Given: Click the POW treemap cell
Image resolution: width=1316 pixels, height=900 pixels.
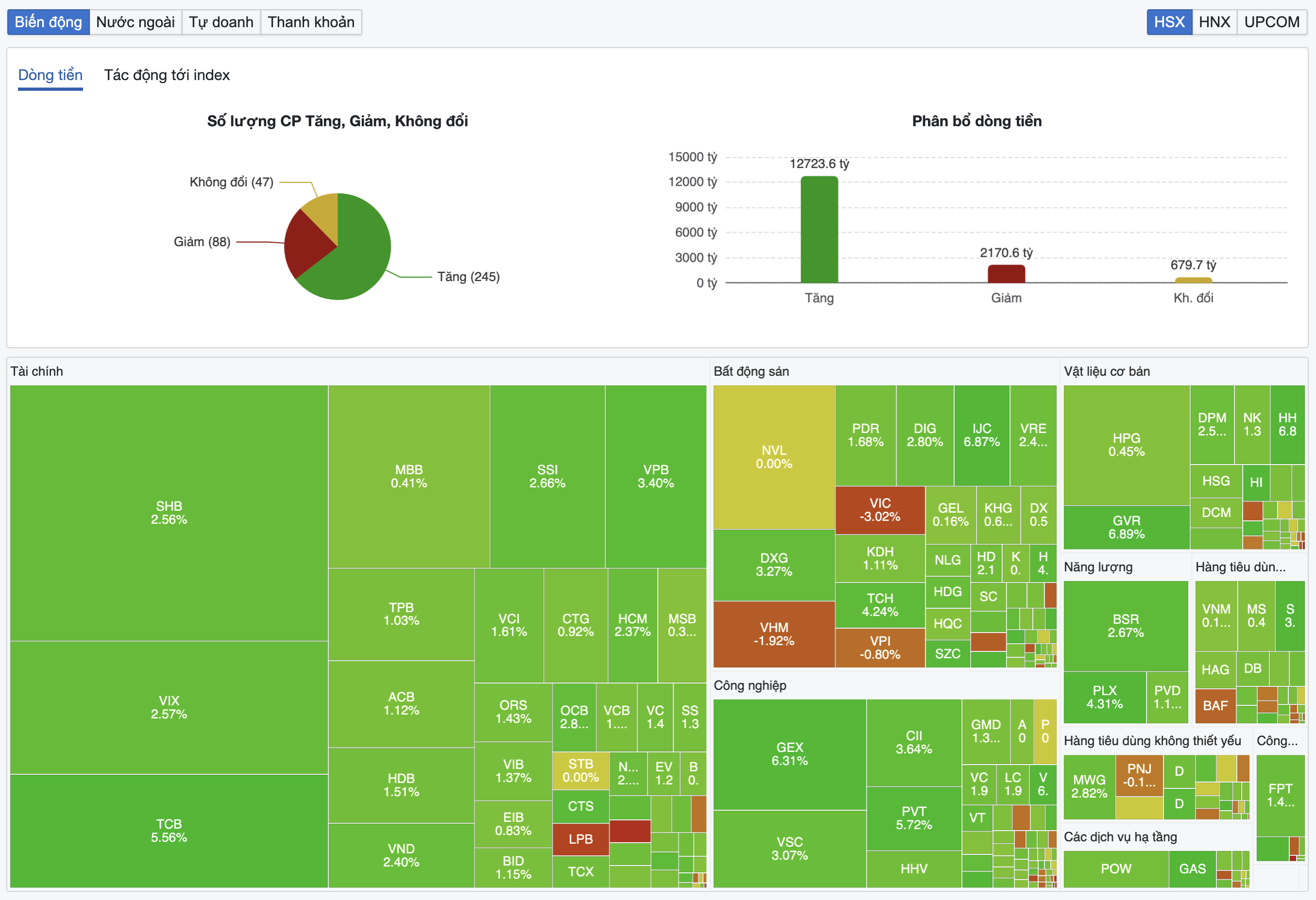Looking at the screenshot, I should click(1115, 869).
